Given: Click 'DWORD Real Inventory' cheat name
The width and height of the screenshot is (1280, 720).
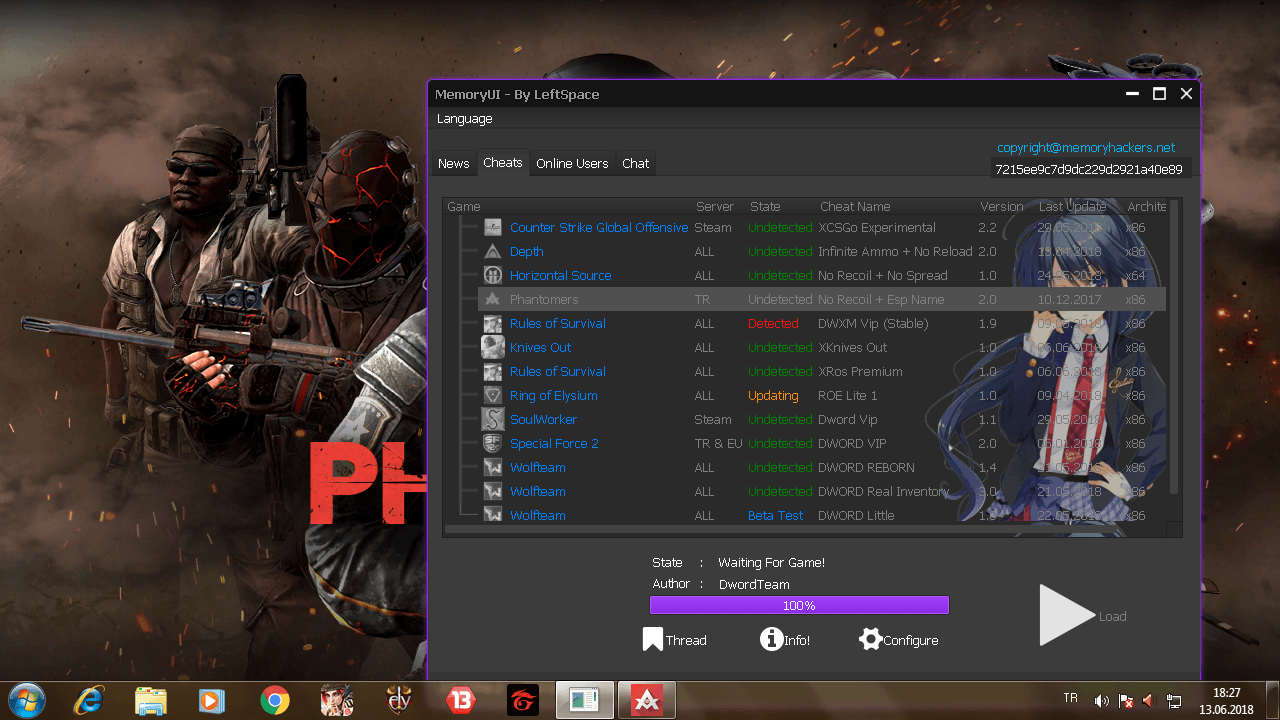Looking at the screenshot, I should tap(884, 492).
